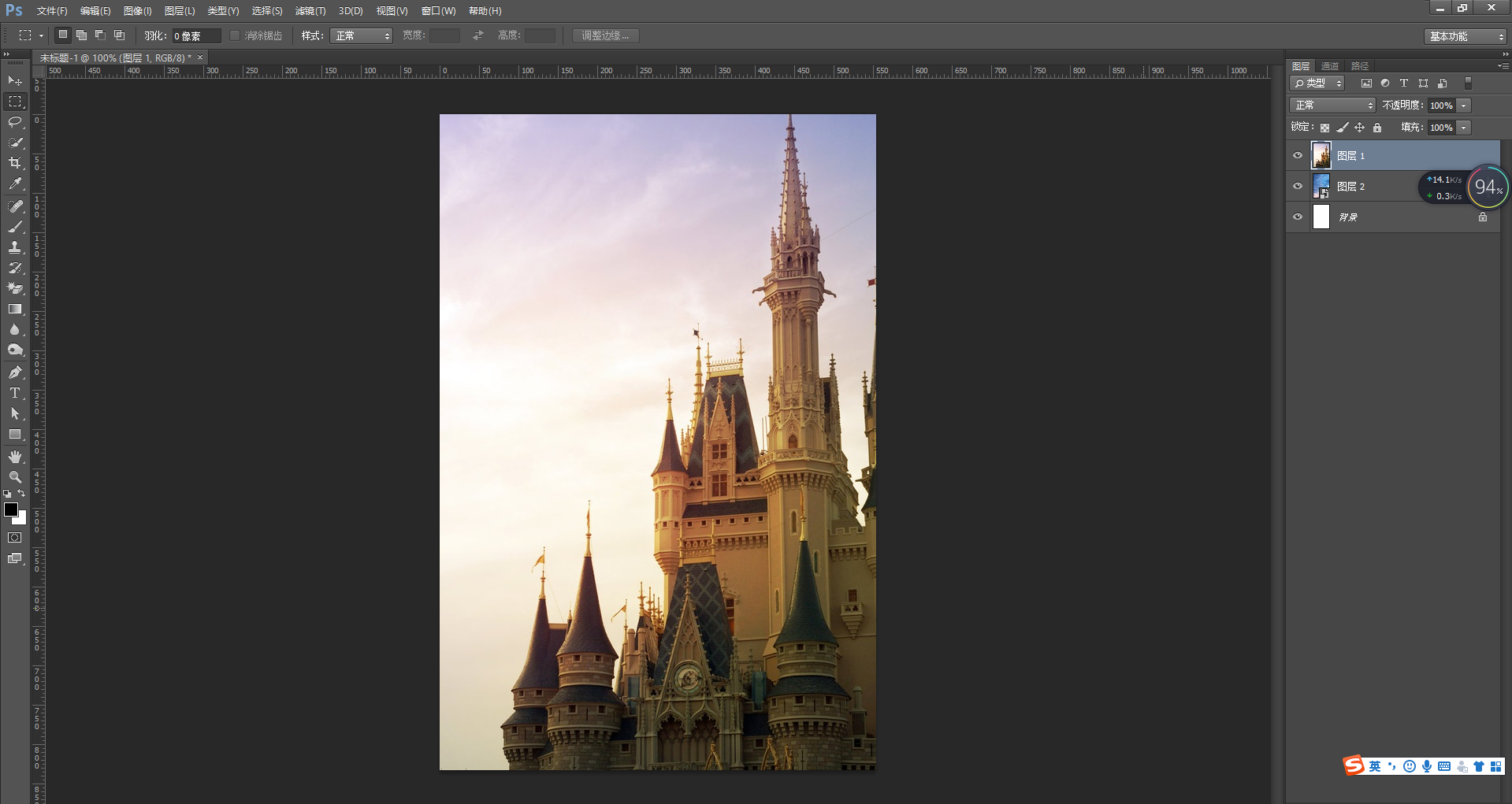The image size is (1512, 804).
Task: Select the Spot Healing Brush tool
Action: point(15,206)
